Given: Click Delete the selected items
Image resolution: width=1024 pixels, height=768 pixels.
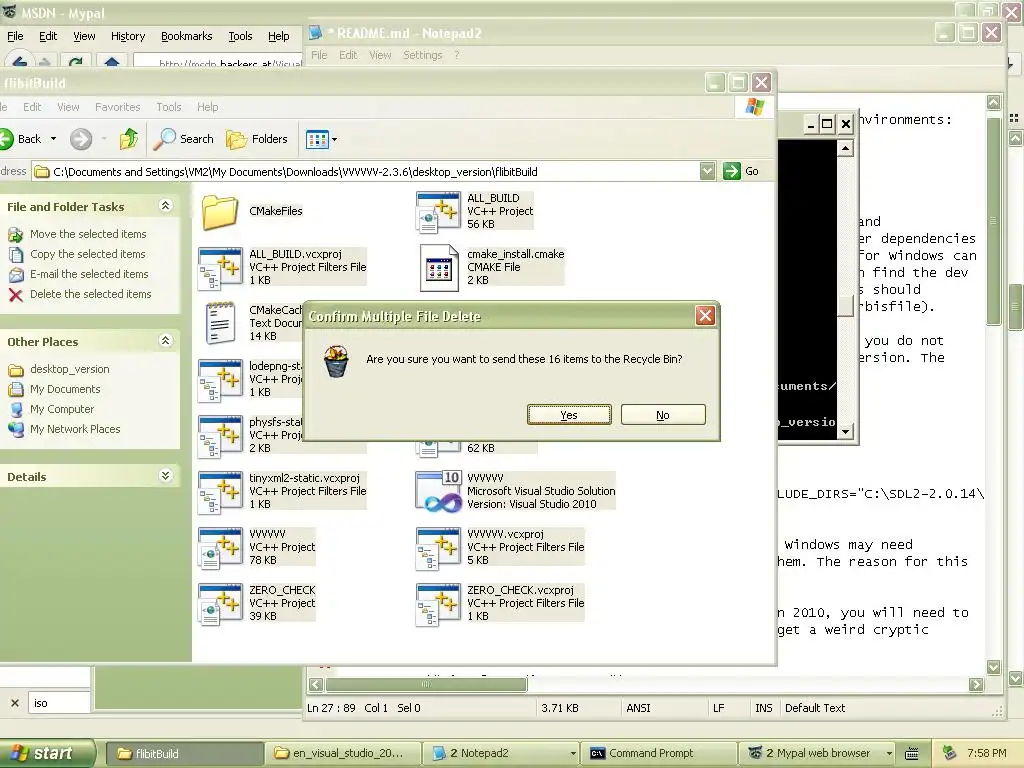Looking at the screenshot, I should click(90, 295).
